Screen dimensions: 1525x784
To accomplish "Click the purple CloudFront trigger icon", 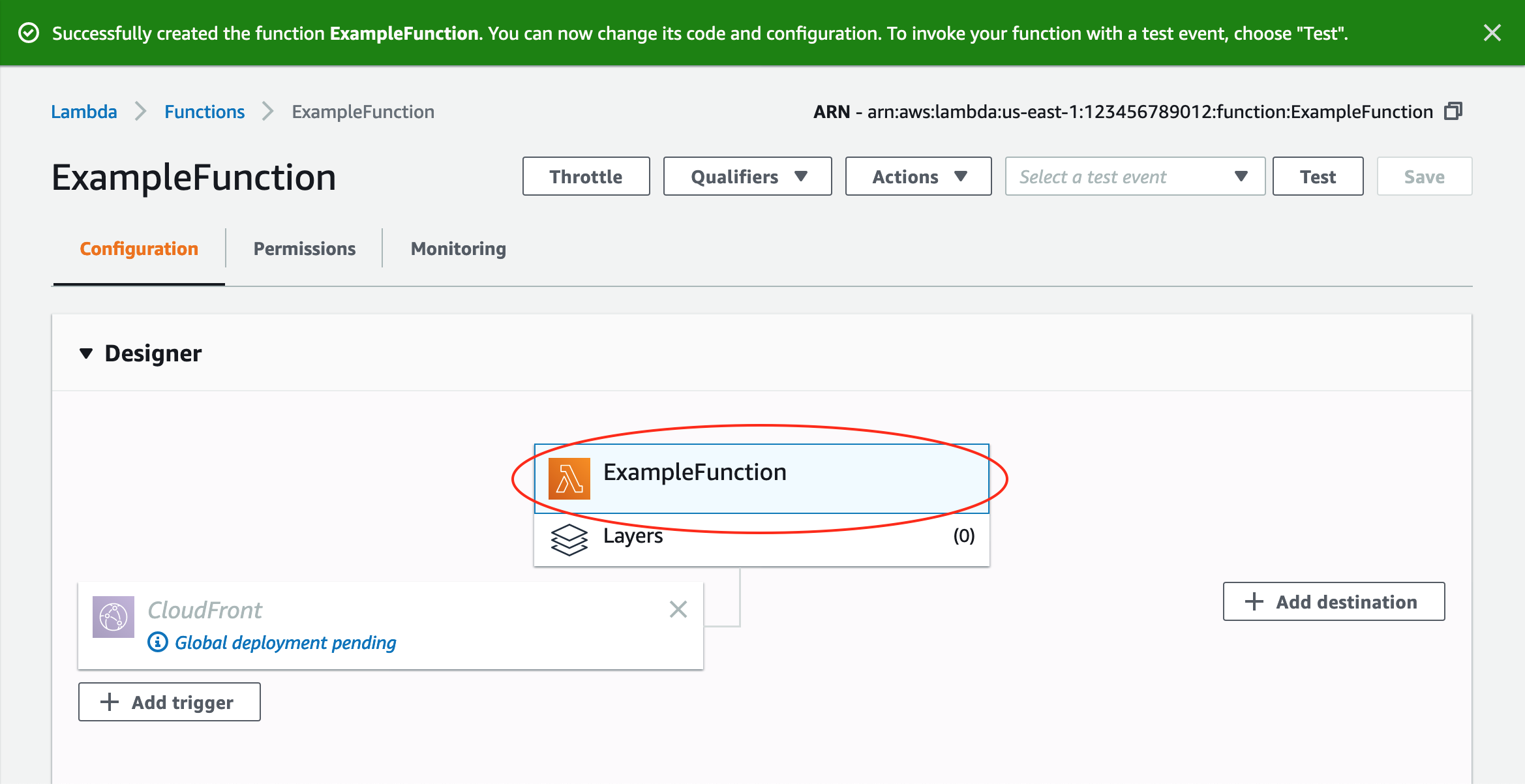I will [113, 617].
